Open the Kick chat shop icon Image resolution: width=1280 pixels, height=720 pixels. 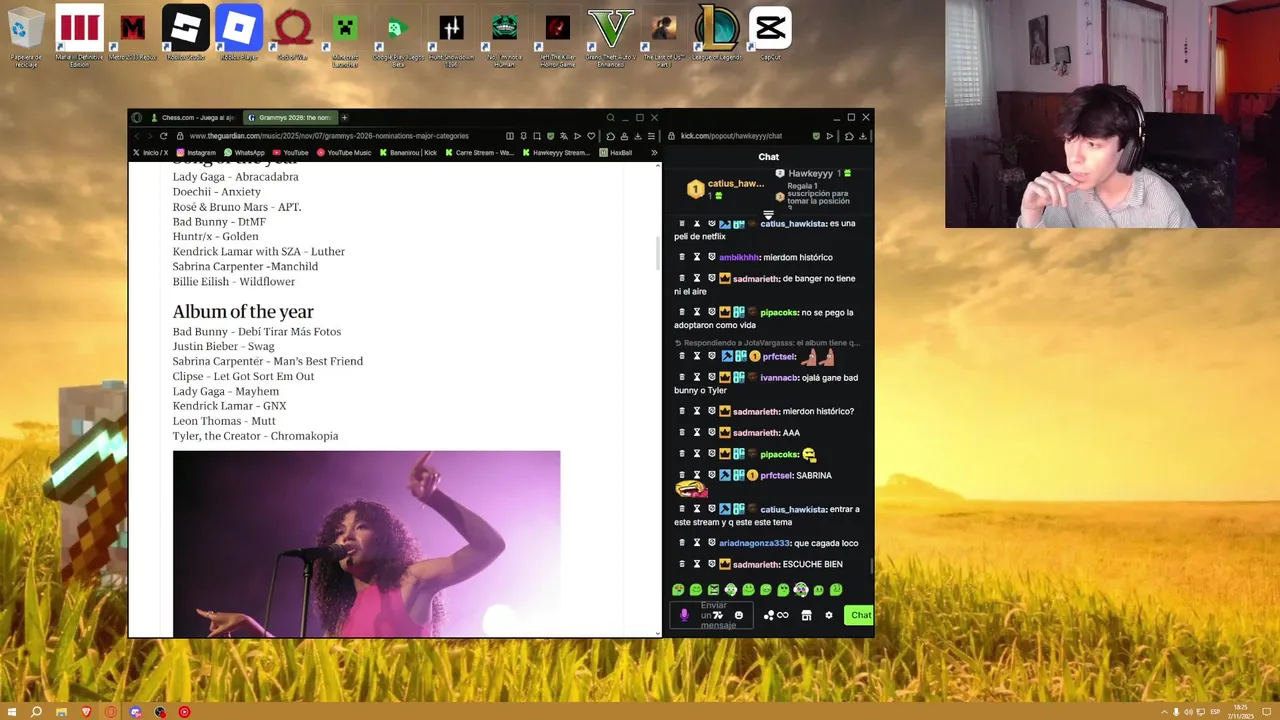(x=806, y=616)
